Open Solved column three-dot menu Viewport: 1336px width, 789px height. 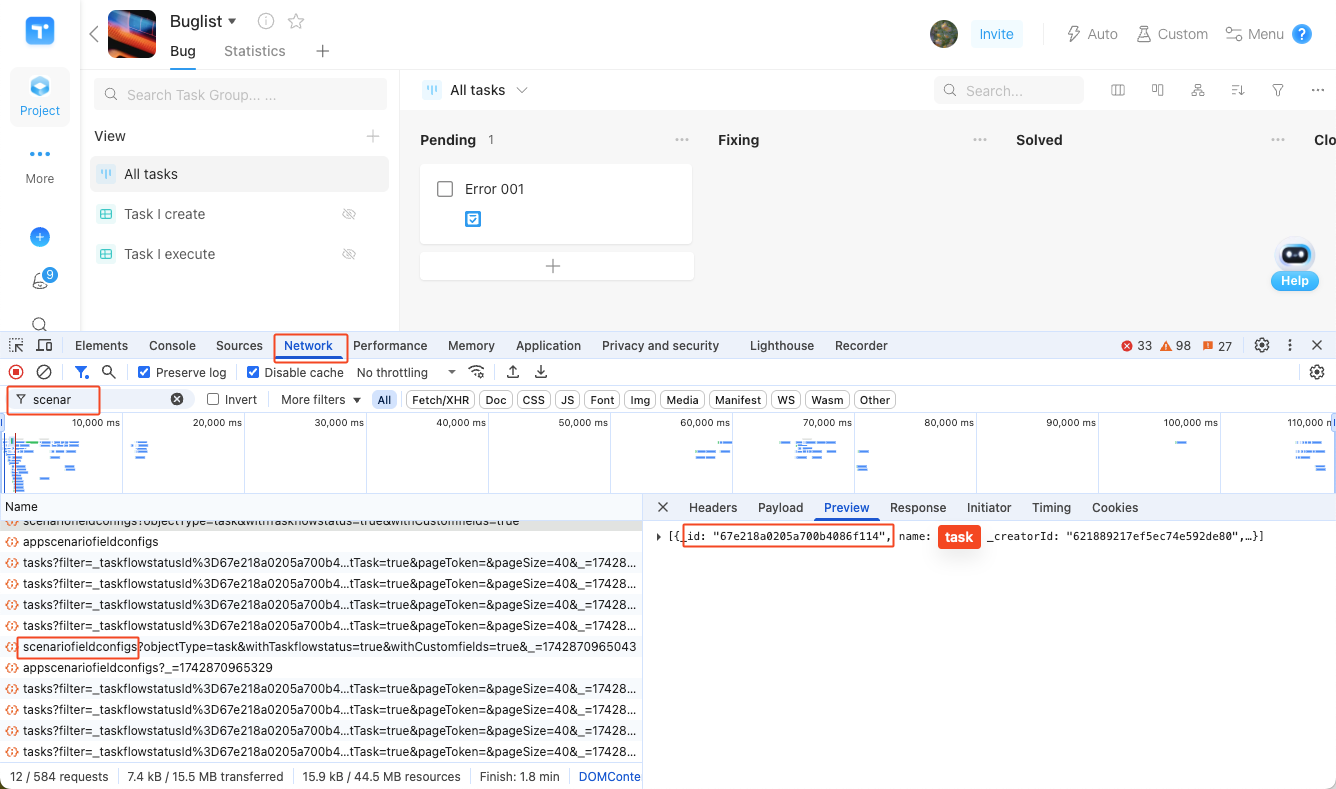[1278, 140]
